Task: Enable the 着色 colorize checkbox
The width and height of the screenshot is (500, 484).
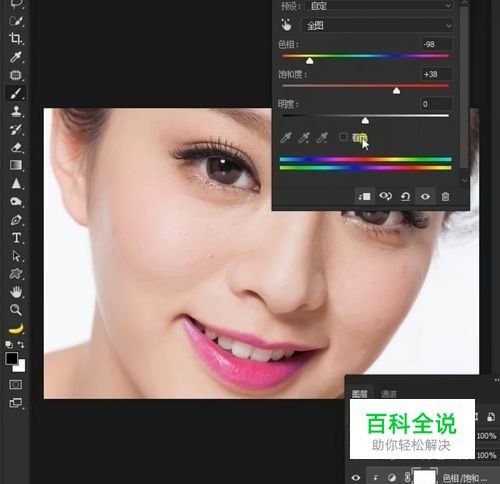Action: click(343, 137)
